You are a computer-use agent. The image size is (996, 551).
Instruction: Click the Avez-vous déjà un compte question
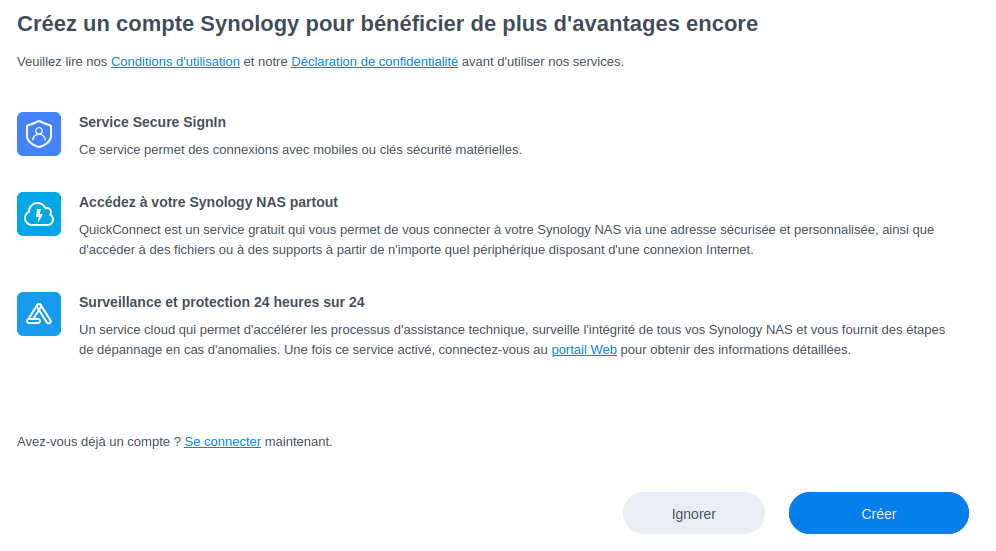[x=98, y=441]
